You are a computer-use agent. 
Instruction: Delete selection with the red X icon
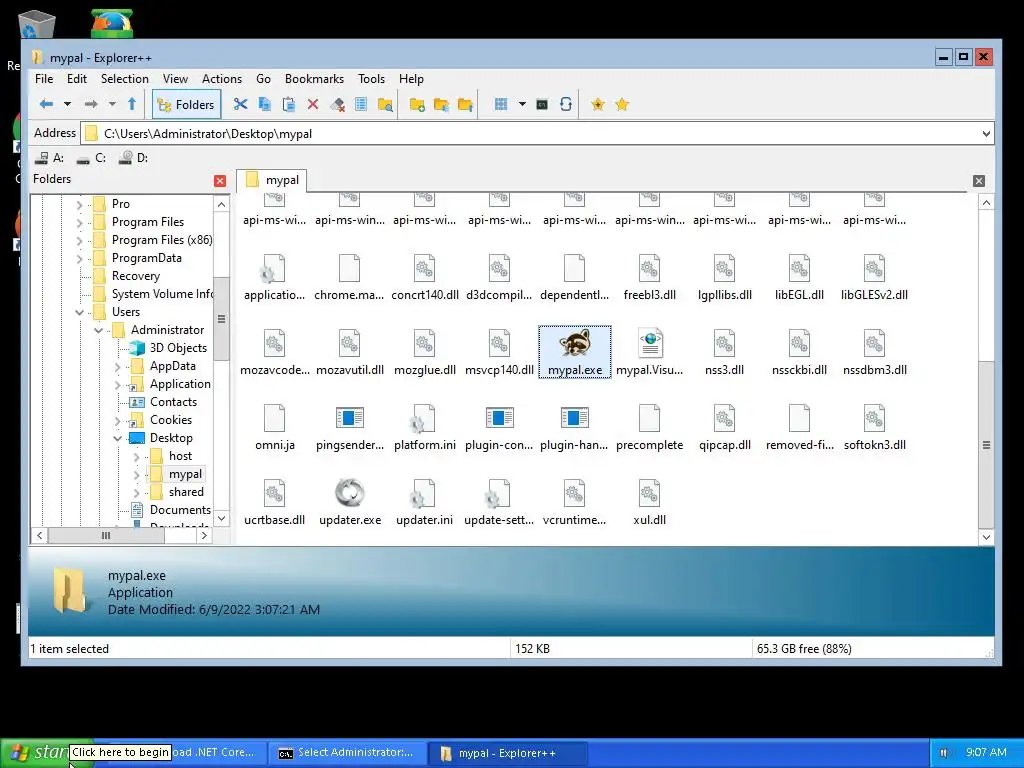pos(313,104)
